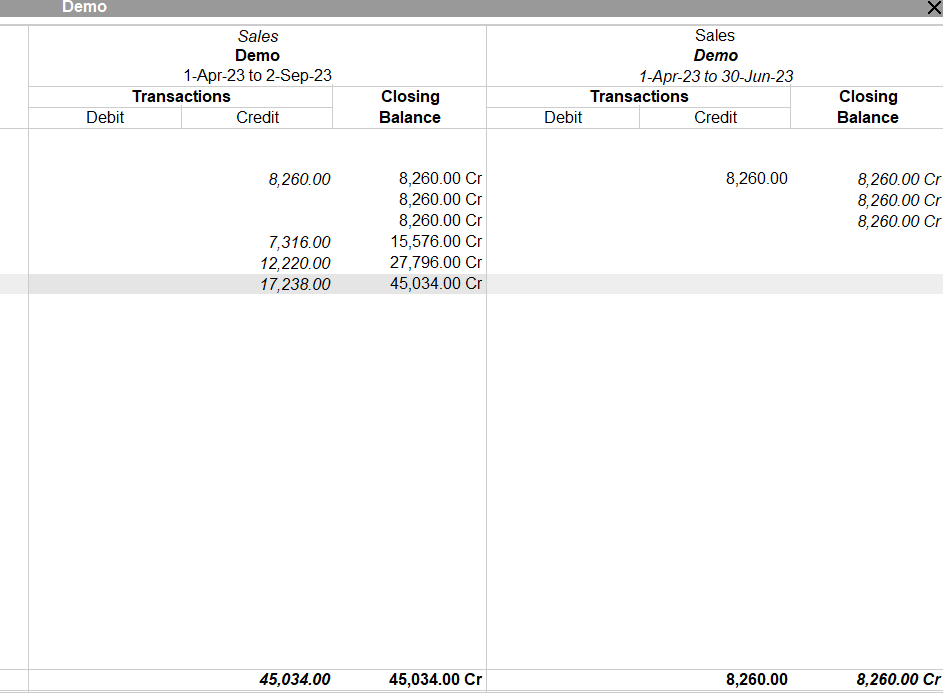
Task: Click the 8,260.00 credit in right report
Action: tap(756, 178)
